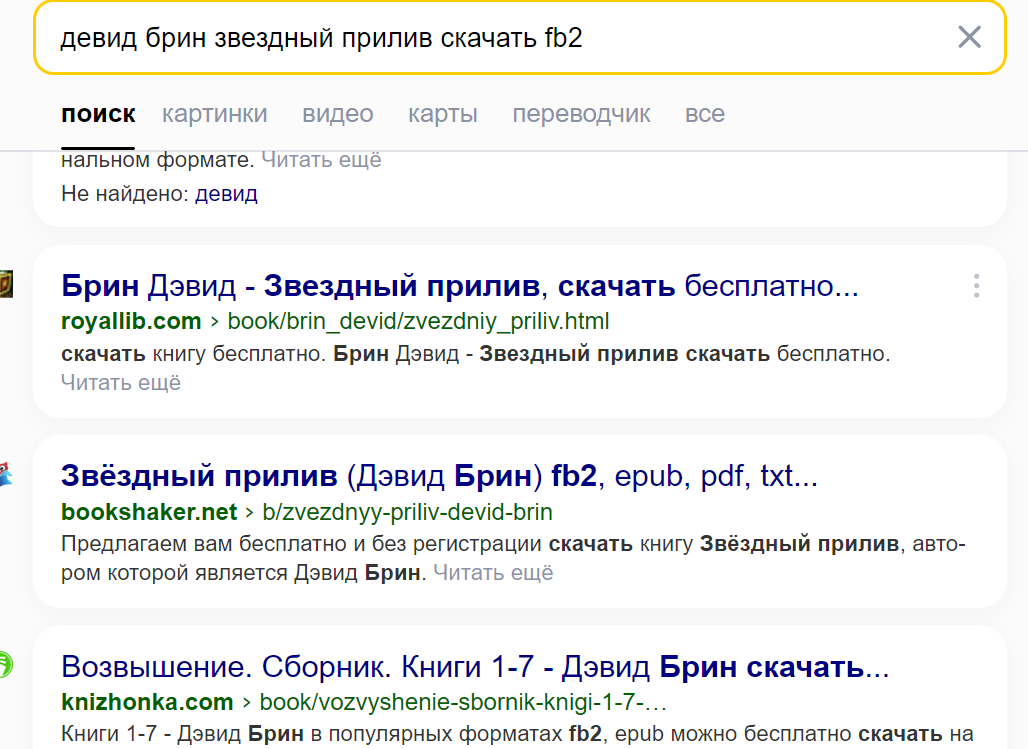Click Читать ещё in bookshaker snippet

(493, 573)
